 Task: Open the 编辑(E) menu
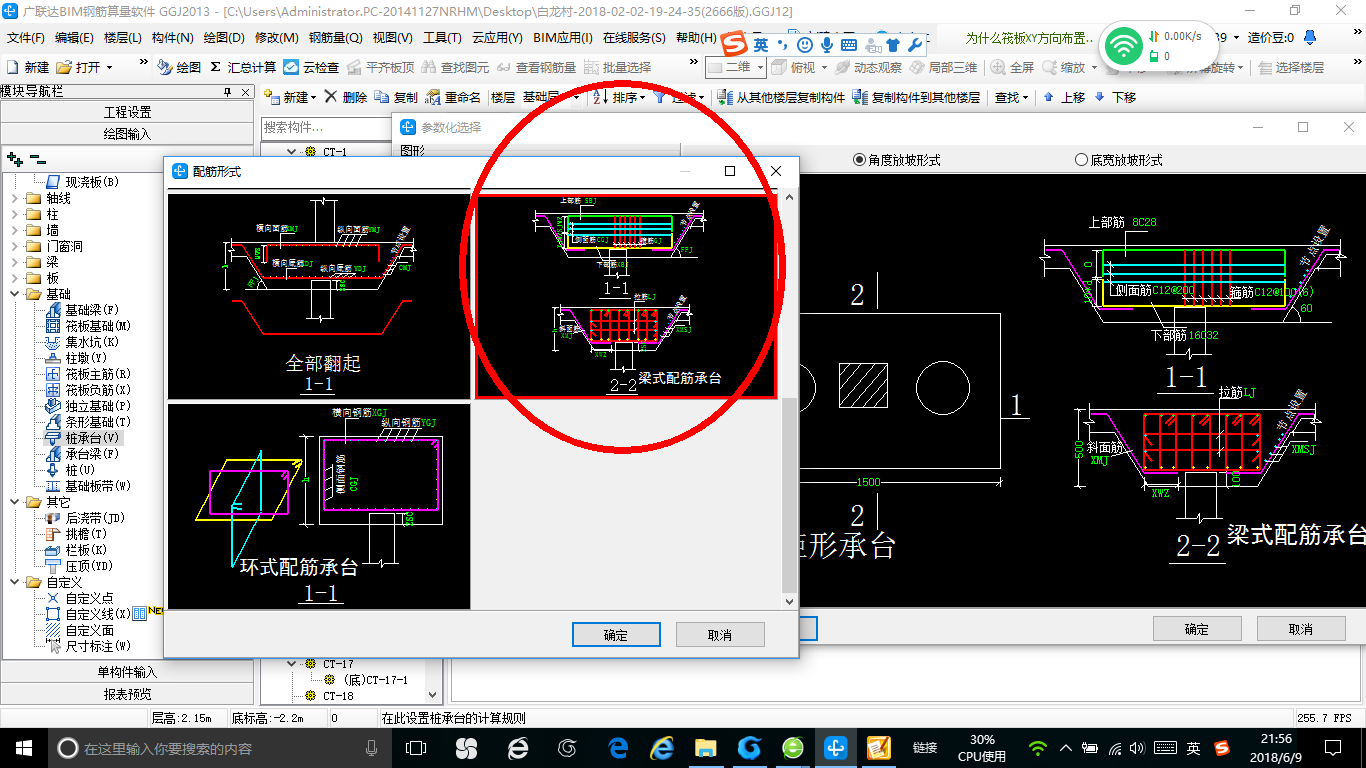74,38
